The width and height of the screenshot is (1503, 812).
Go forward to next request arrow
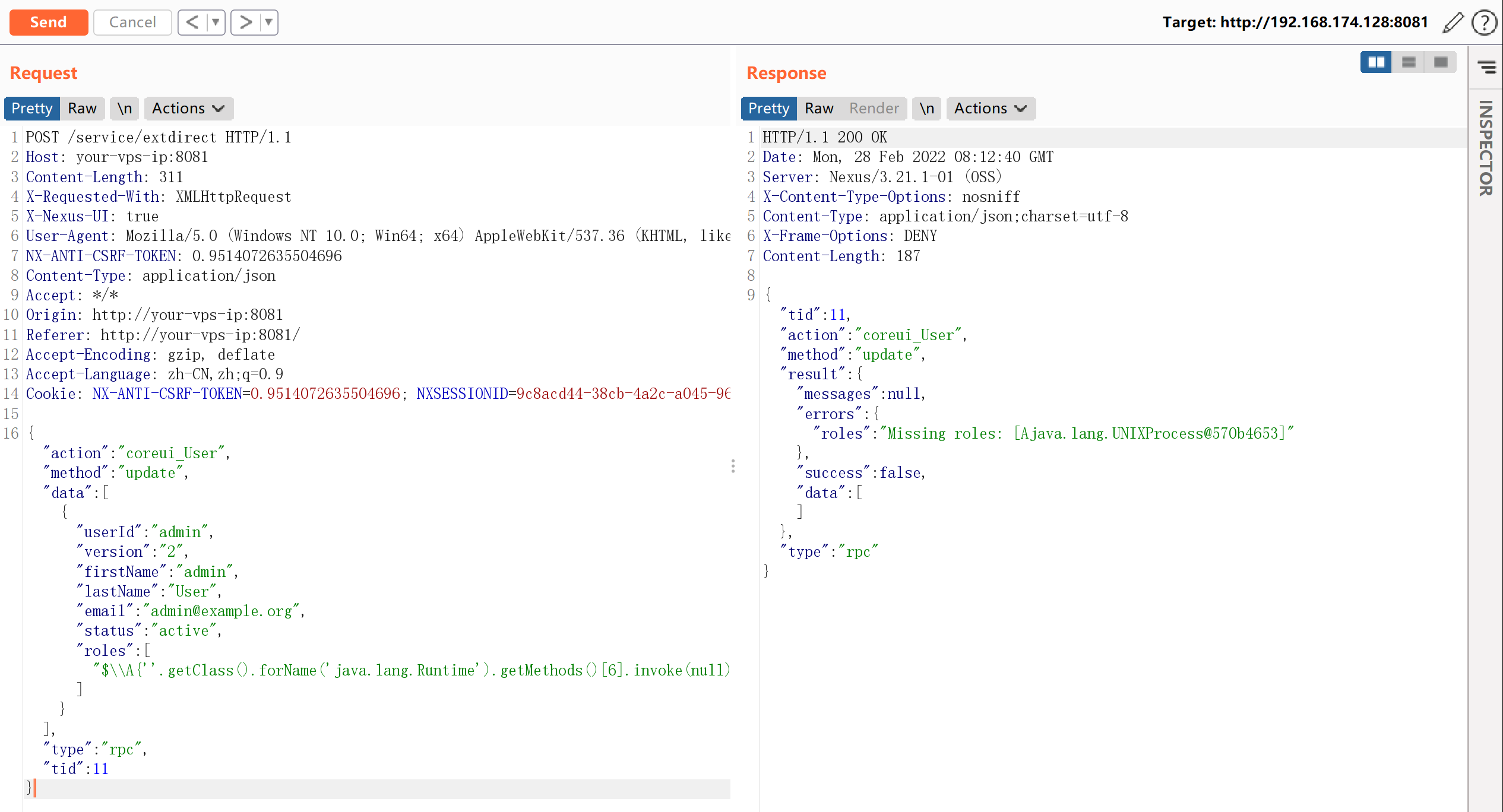coord(245,23)
